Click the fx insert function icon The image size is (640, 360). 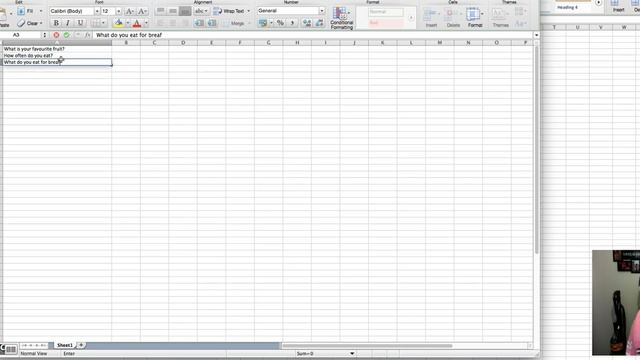click(x=87, y=35)
